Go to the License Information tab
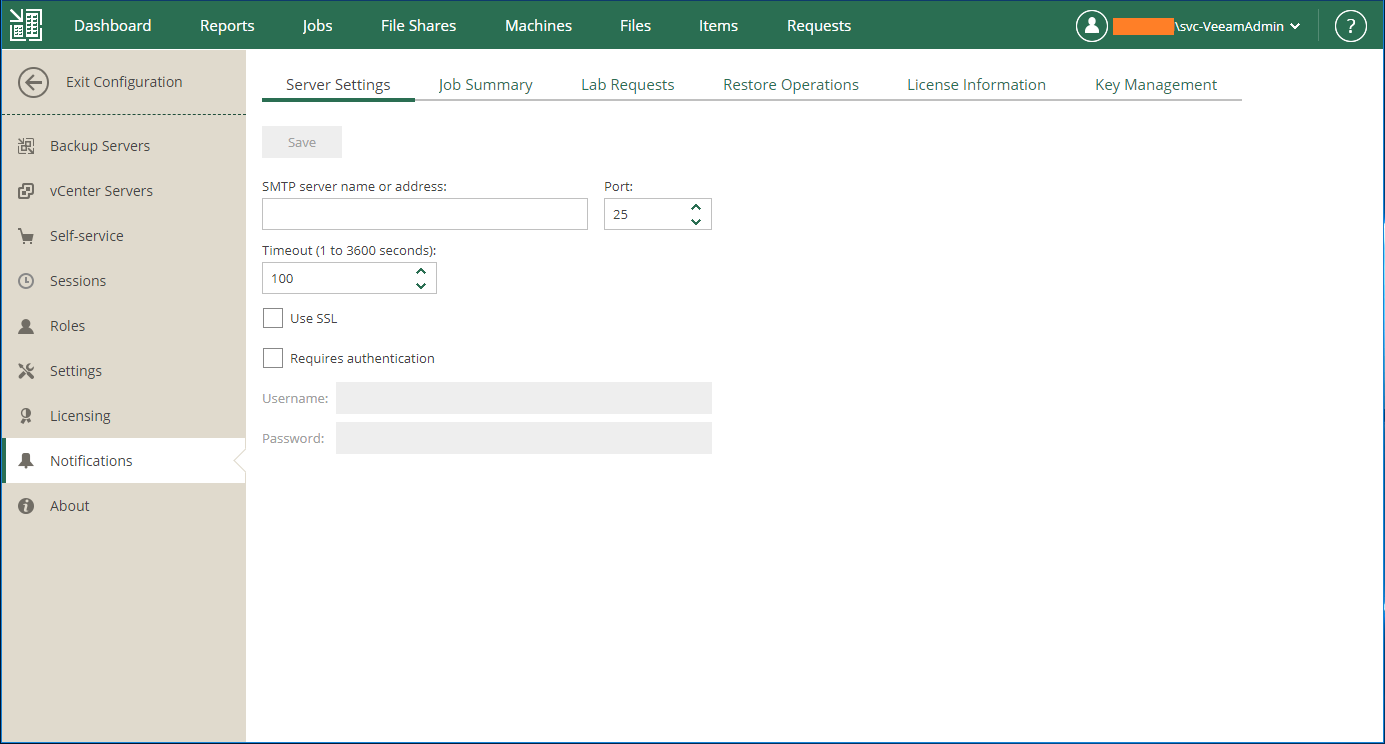This screenshot has height=744, width=1385. coord(977,85)
